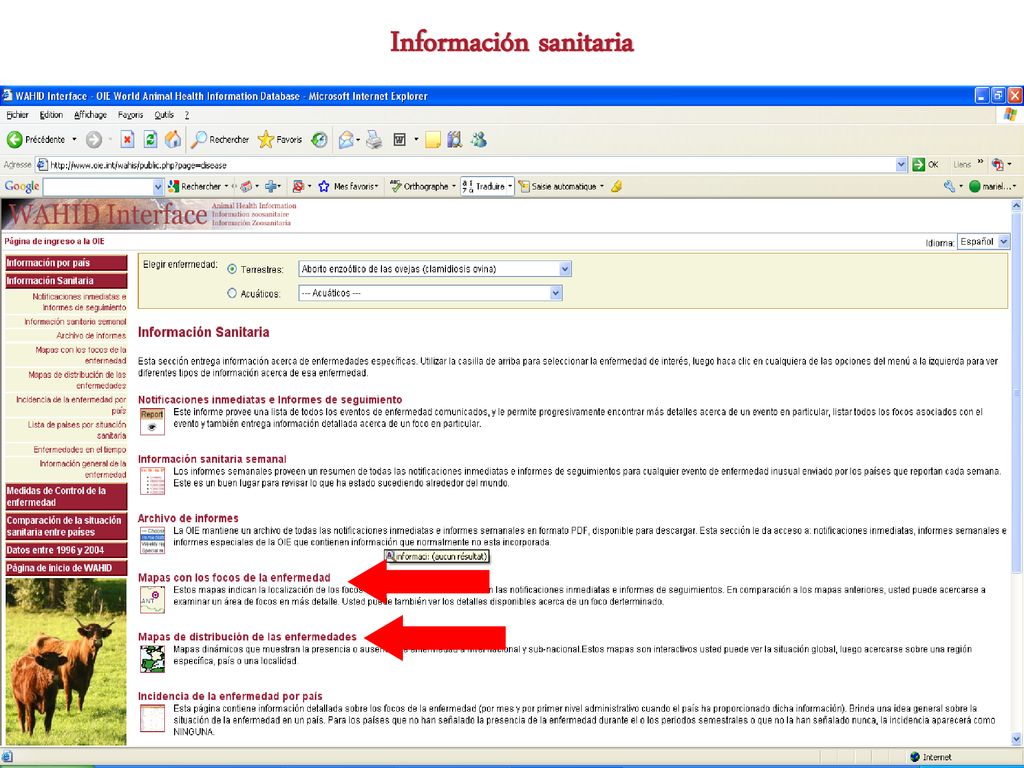Open the Edition menu
Viewport: 1024px width, 768px height.
pos(51,115)
